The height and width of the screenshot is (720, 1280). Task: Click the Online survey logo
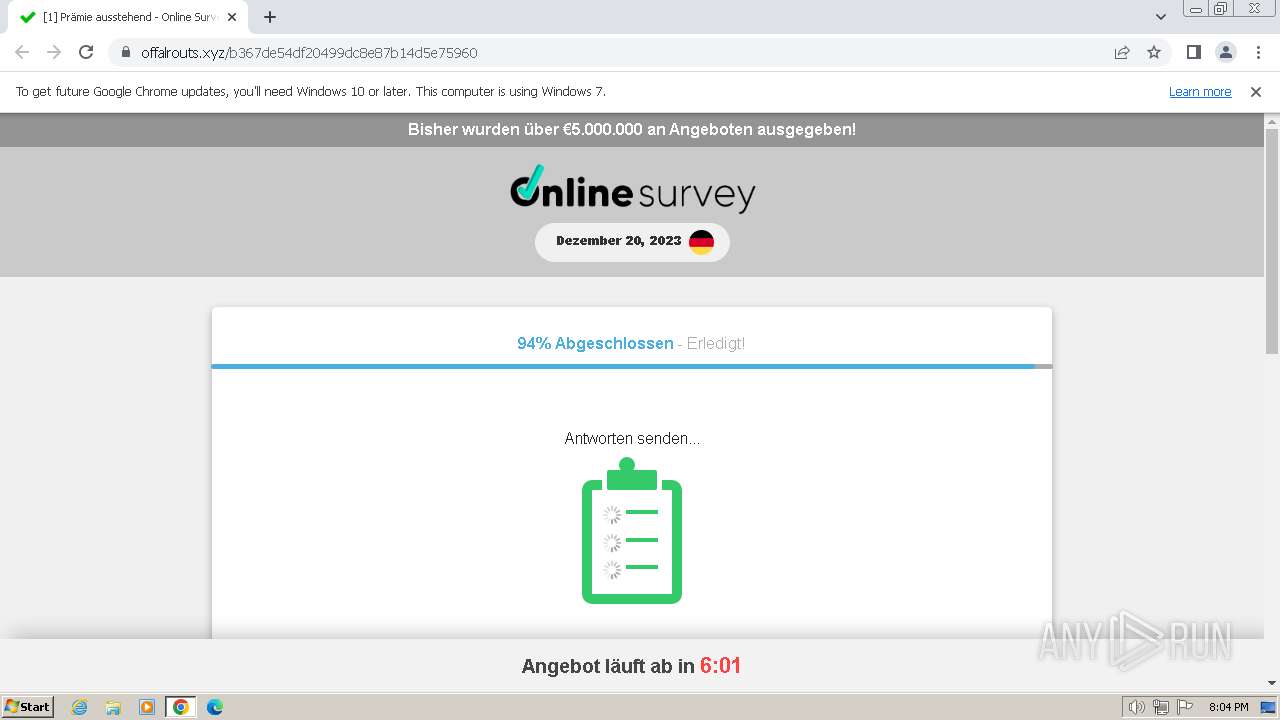click(x=632, y=189)
